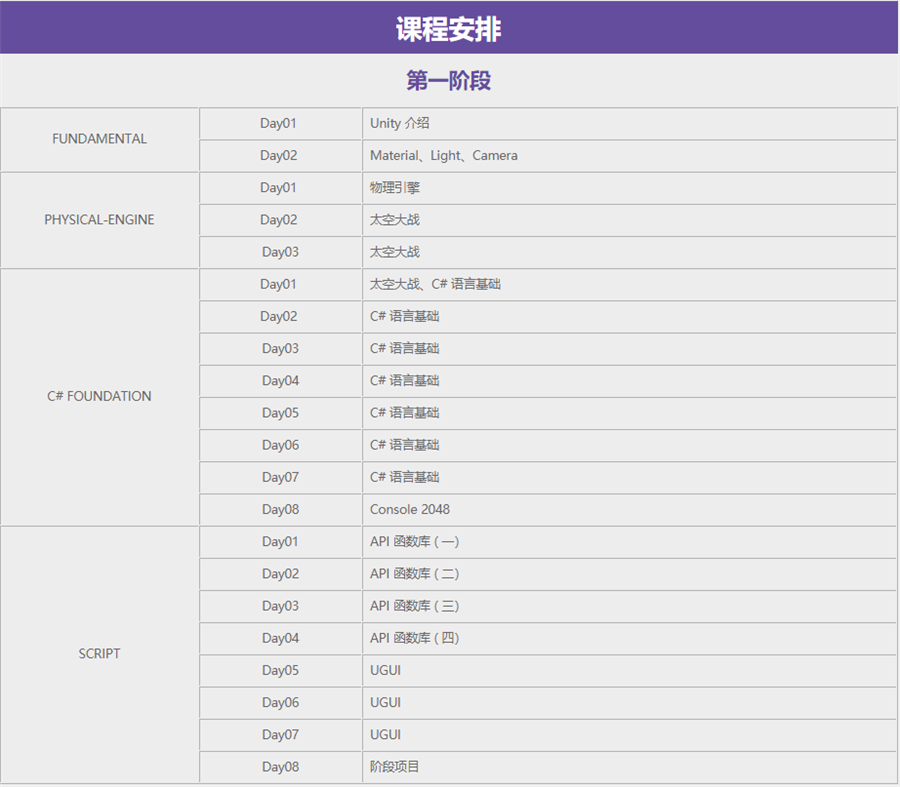Choose API 函数库（三）lesson
Image resolution: width=900 pixels, height=787 pixels.
(x=414, y=606)
